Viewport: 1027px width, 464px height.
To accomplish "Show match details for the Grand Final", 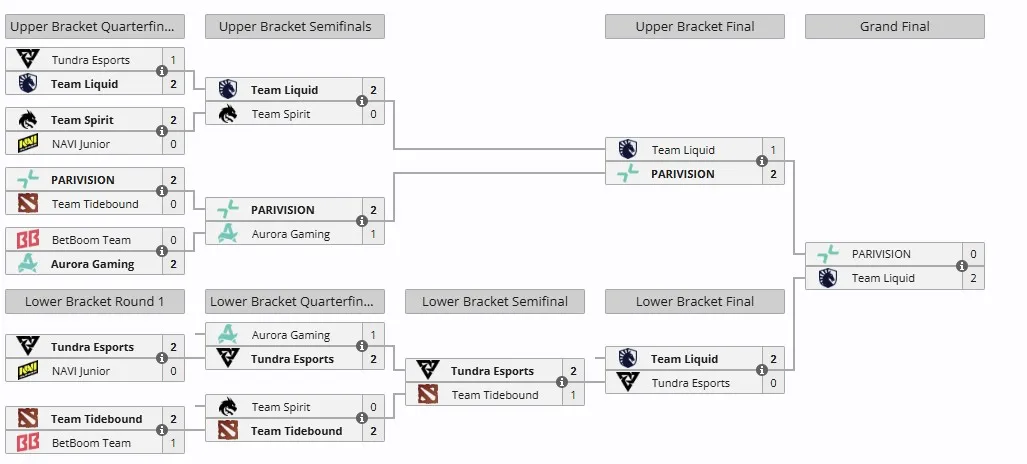I will pyautogui.click(x=962, y=266).
